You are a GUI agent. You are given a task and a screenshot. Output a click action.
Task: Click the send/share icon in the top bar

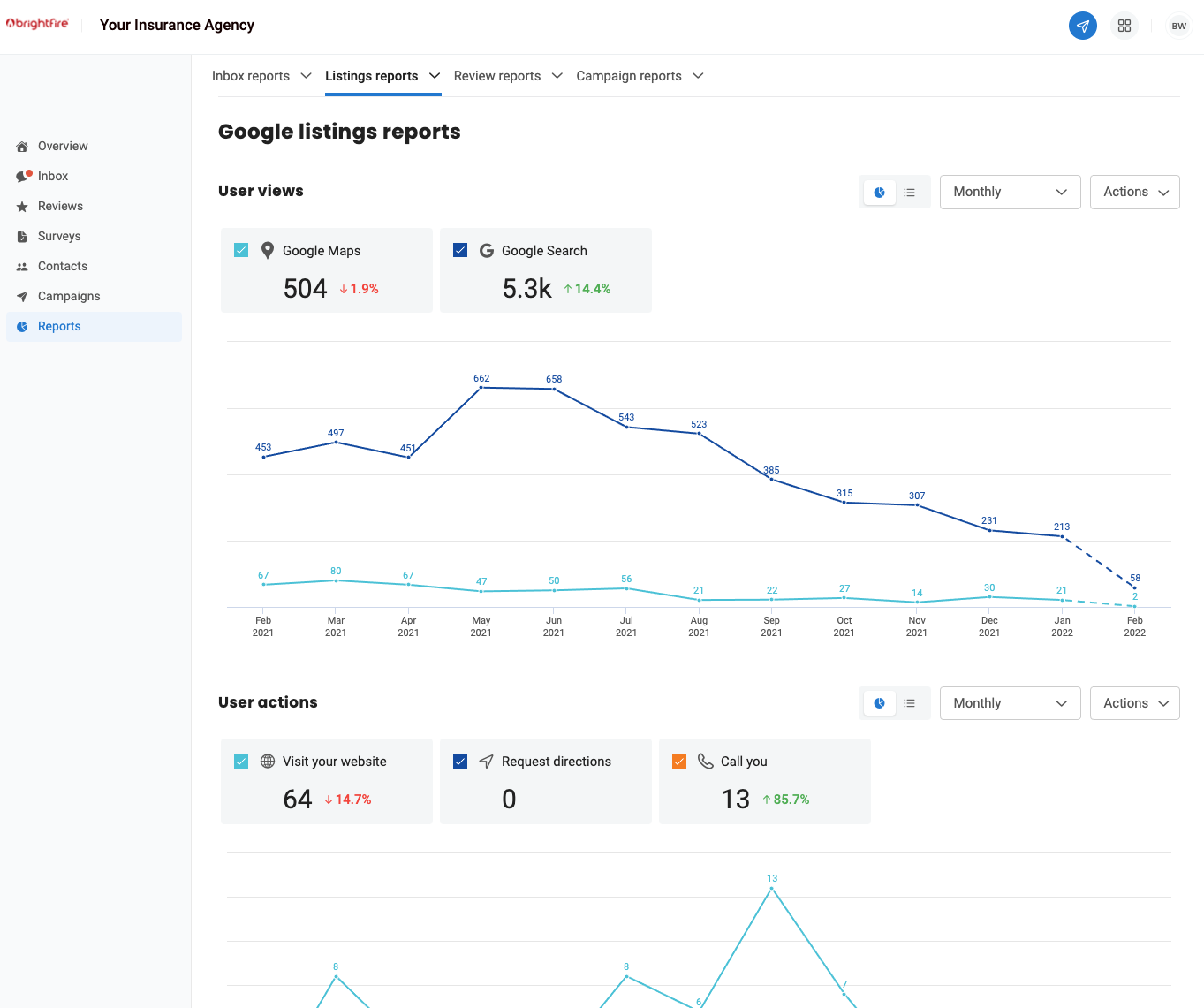[x=1082, y=26]
